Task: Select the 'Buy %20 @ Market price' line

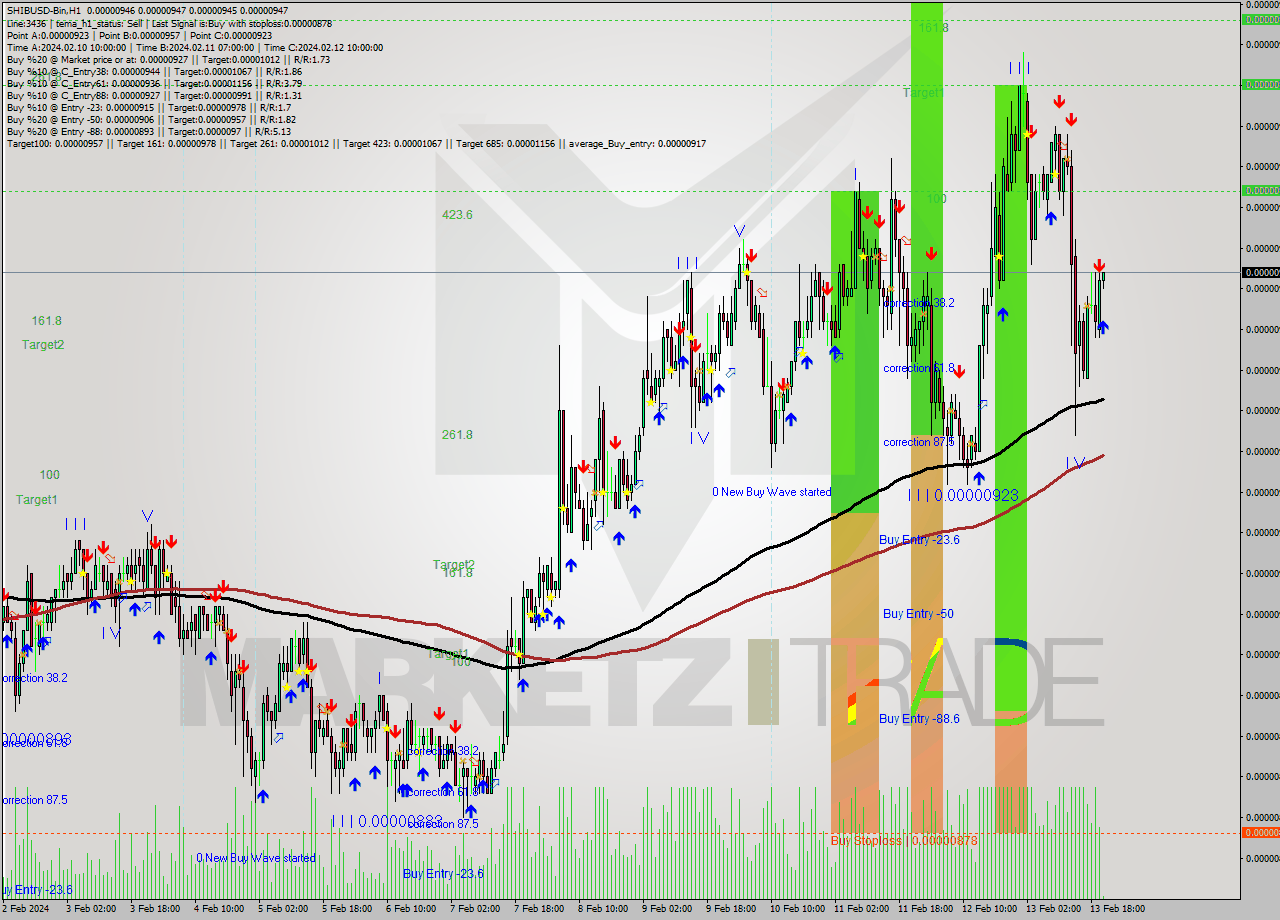Action: 168,59
